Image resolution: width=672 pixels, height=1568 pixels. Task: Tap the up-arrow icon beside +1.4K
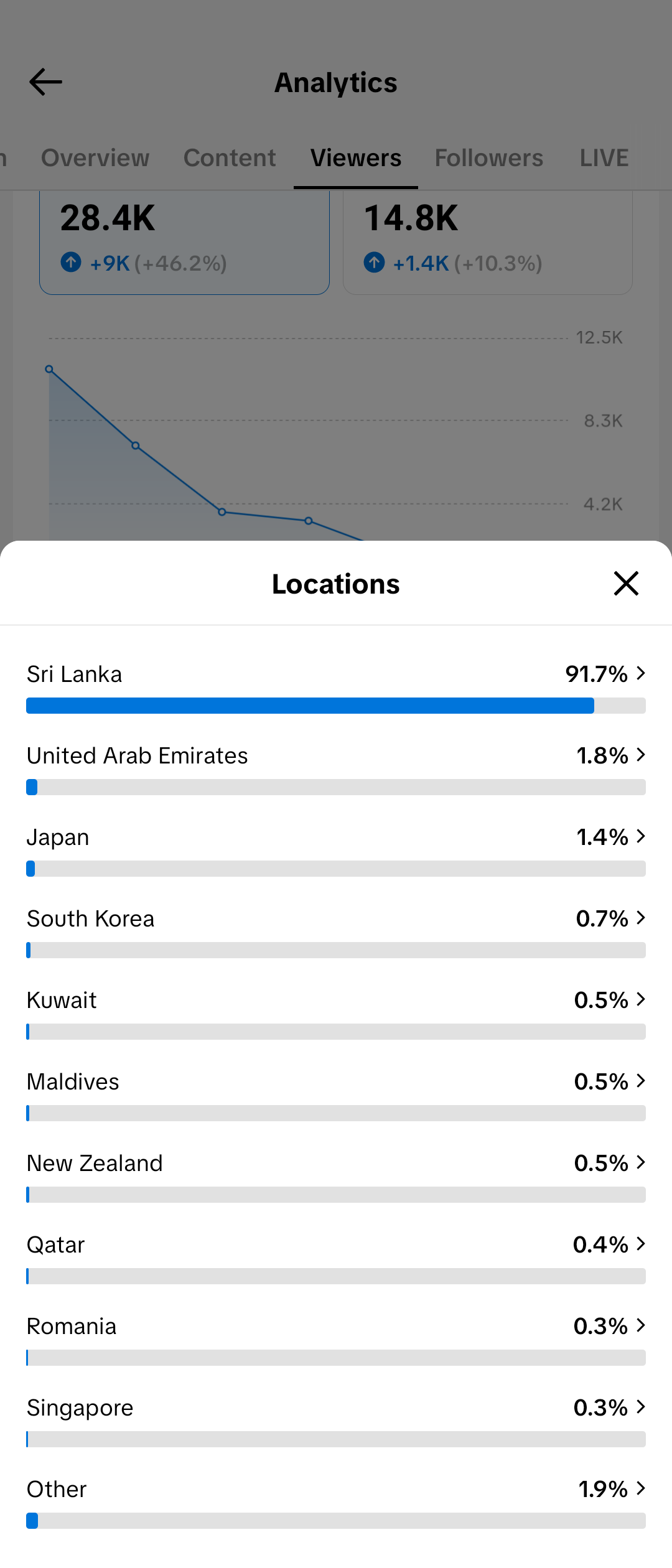tap(374, 262)
